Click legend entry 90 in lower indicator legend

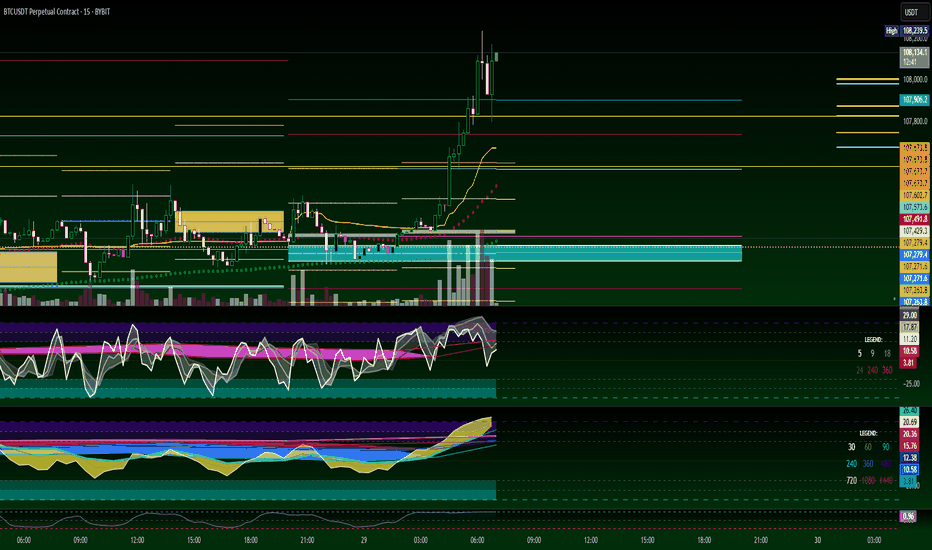coord(886,447)
